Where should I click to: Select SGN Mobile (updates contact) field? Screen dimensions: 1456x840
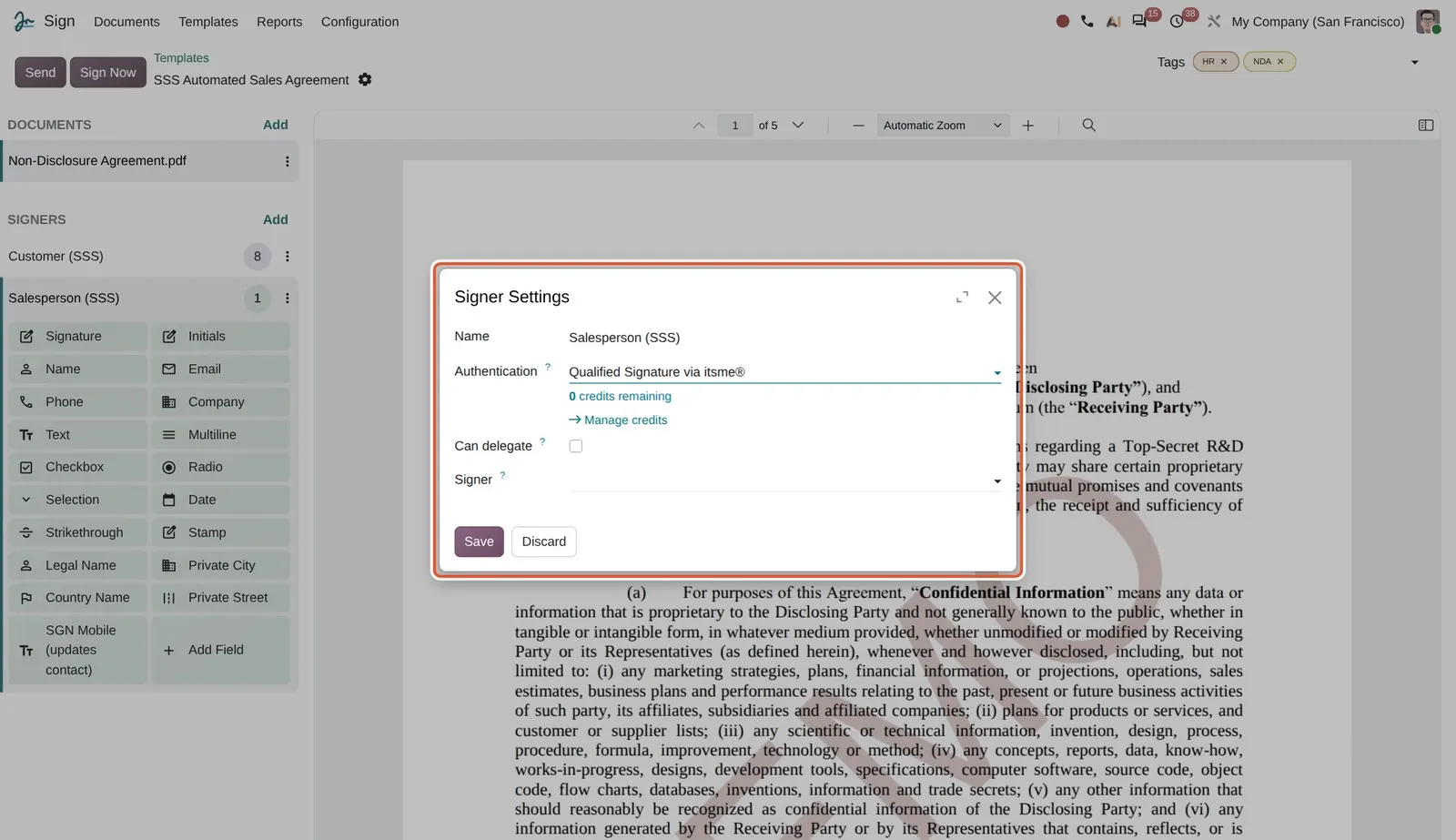pos(77,650)
